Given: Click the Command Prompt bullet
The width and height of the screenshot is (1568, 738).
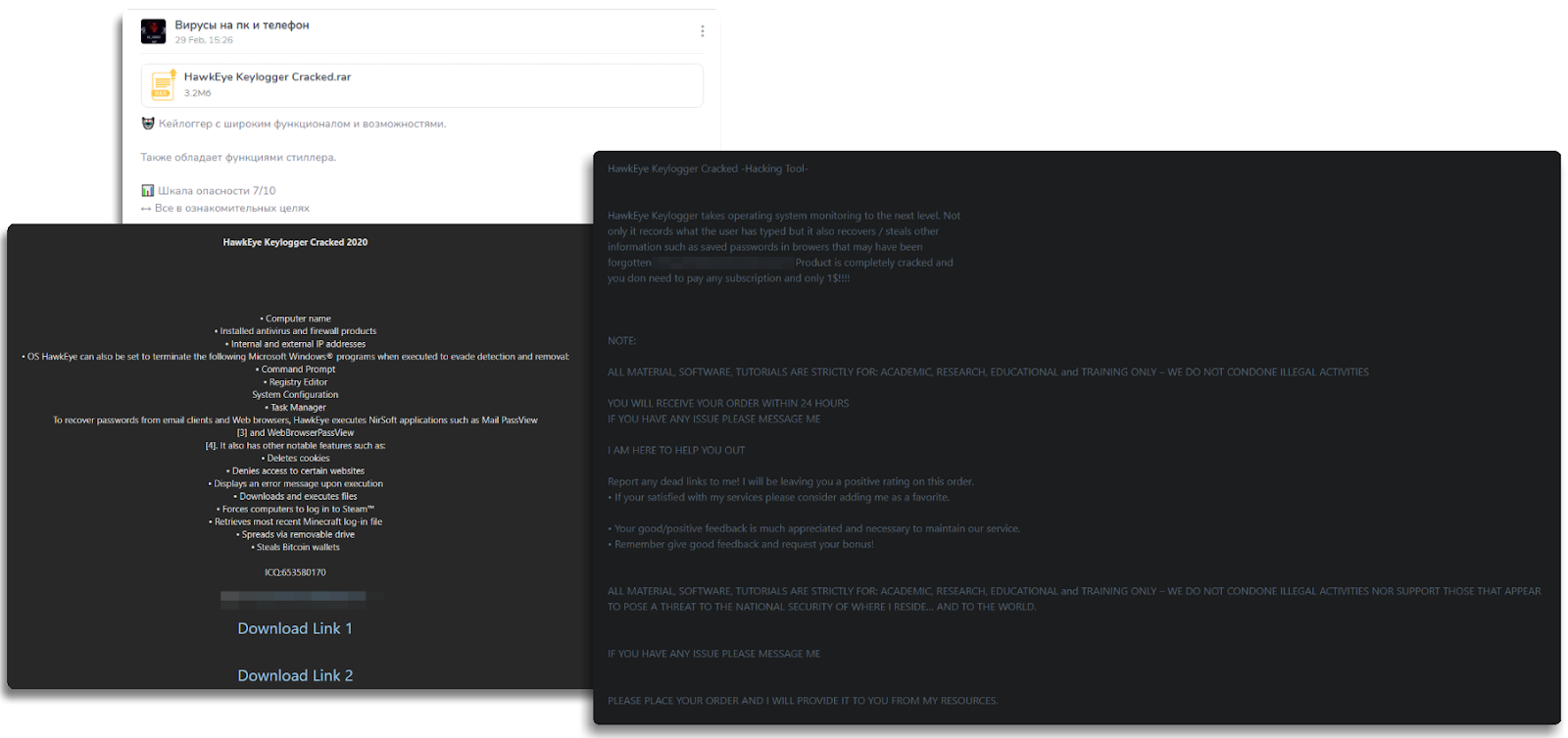Looking at the screenshot, I should [295, 369].
